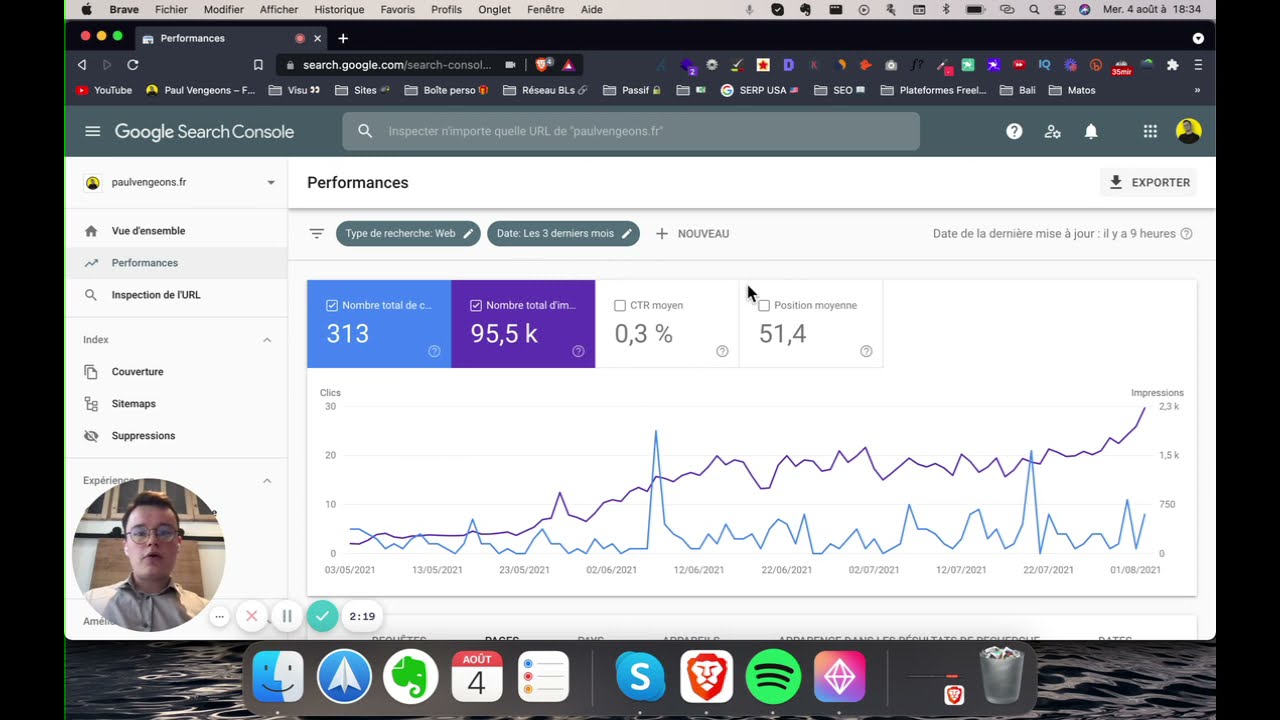
Task: Open the Favoris menu
Action: pyautogui.click(x=397, y=9)
